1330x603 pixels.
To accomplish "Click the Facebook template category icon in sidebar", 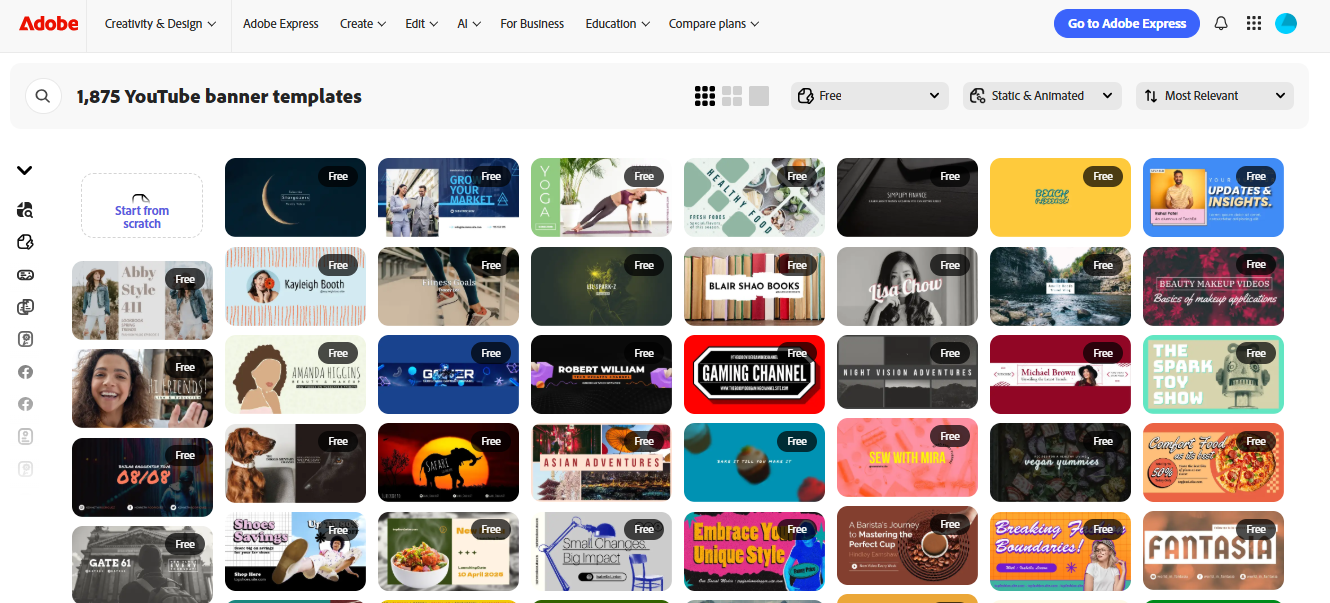I will pos(25,372).
